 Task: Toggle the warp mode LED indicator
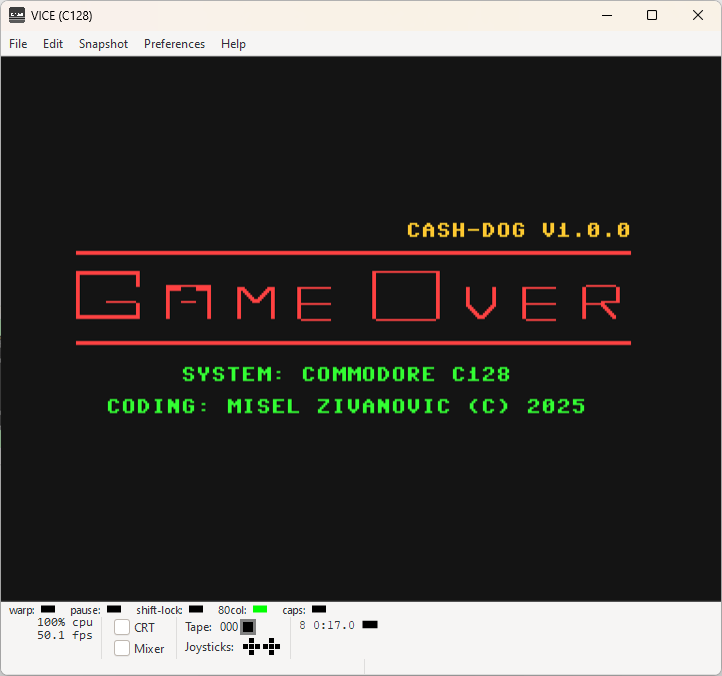(48, 609)
